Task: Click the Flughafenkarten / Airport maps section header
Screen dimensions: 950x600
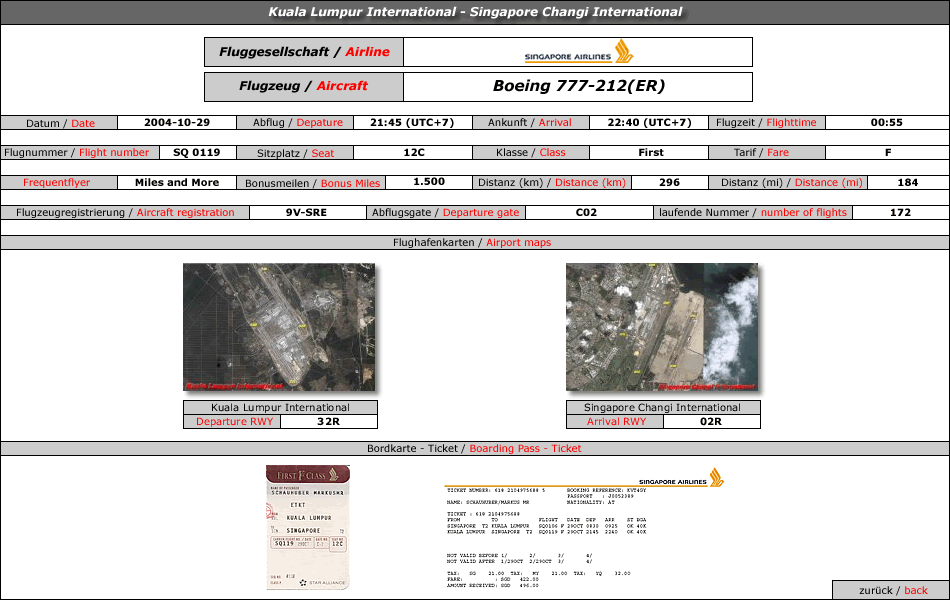Action: 475,242
